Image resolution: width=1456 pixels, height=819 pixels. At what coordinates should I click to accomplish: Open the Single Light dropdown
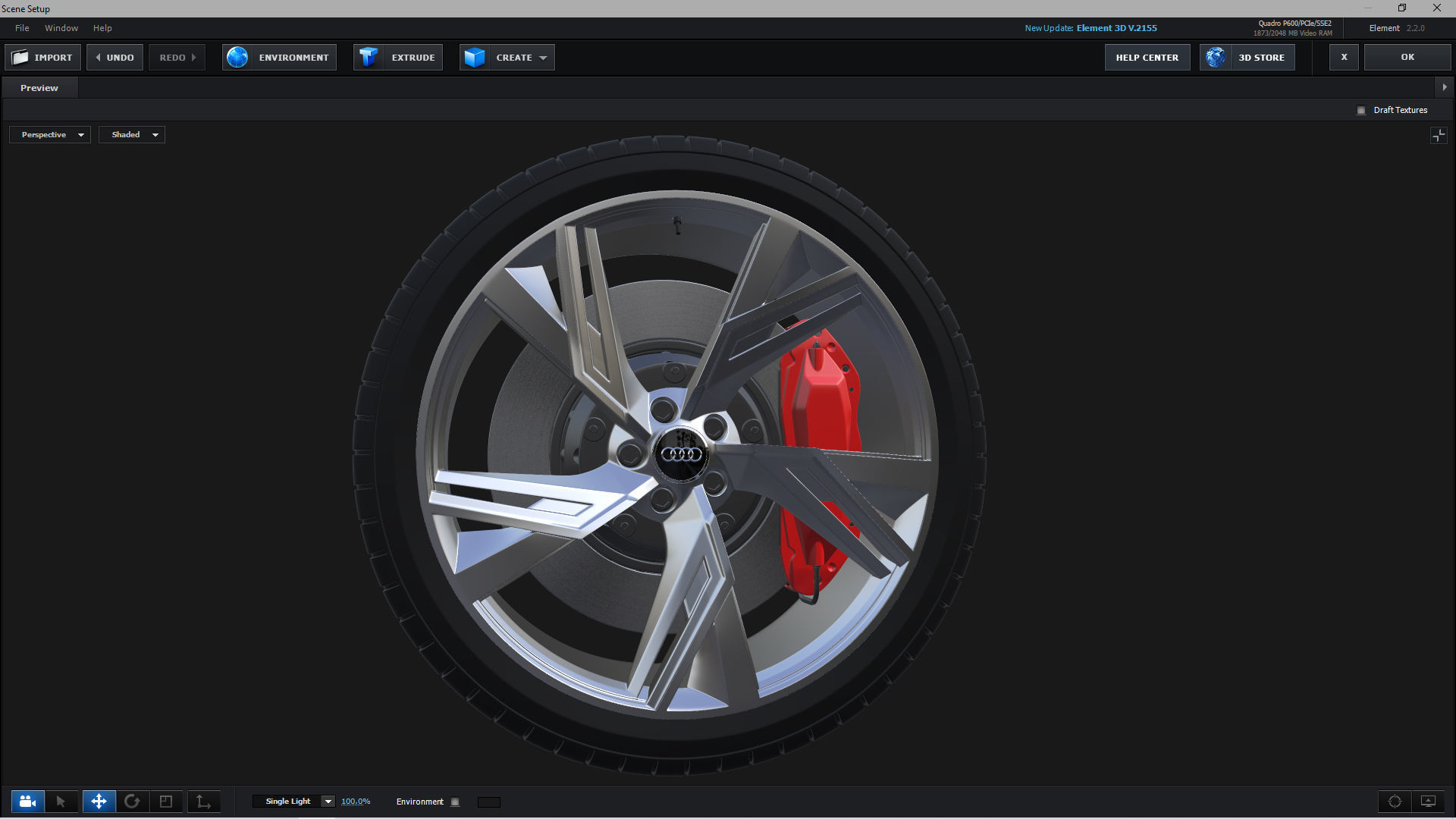(x=294, y=802)
